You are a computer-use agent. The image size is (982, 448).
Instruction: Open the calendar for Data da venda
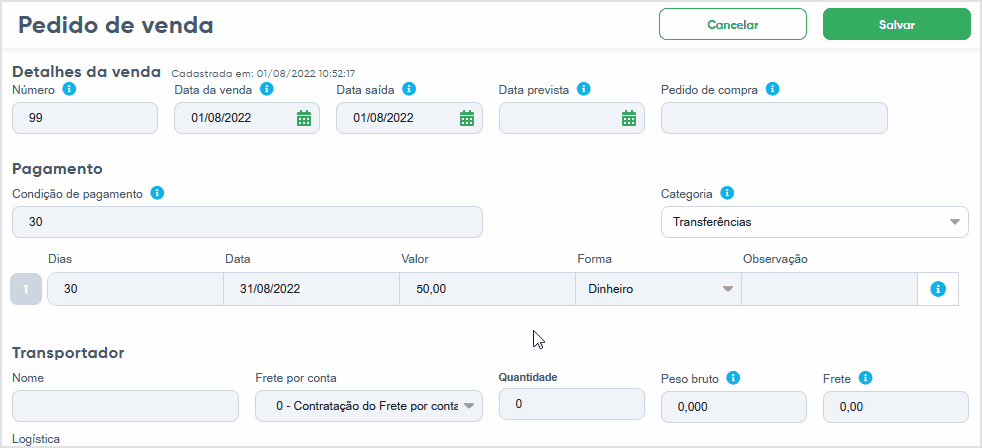pos(304,118)
